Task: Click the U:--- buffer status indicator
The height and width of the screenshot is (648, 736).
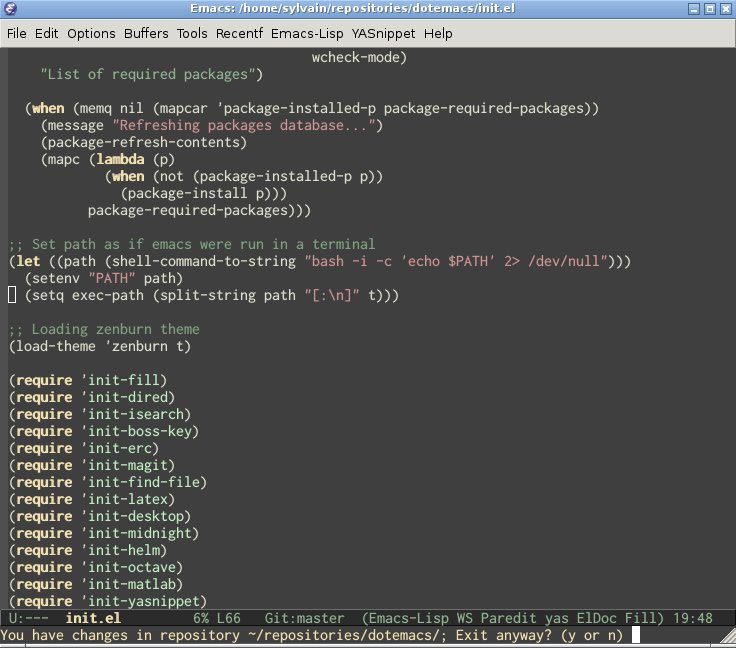Action: 28,618
